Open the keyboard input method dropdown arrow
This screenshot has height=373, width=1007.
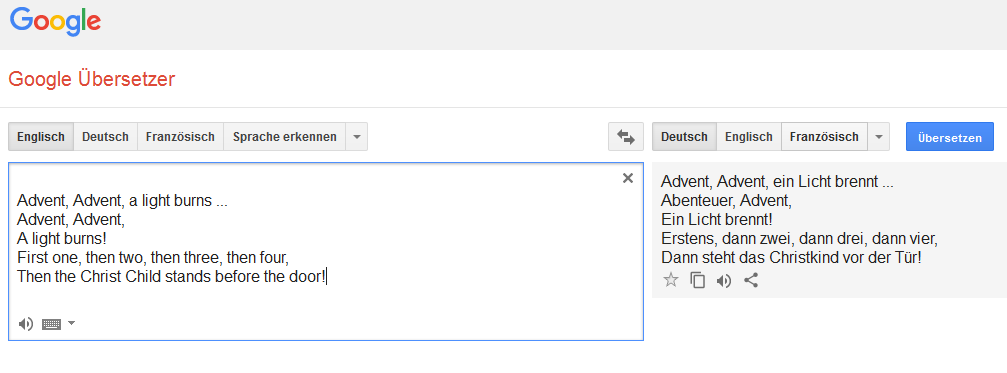pyautogui.click(x=71, y=323)
